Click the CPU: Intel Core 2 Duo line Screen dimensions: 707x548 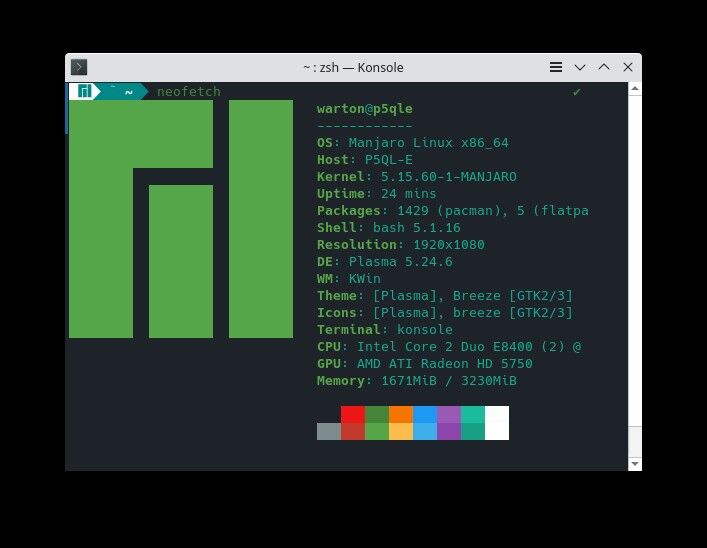click(449, 347)
